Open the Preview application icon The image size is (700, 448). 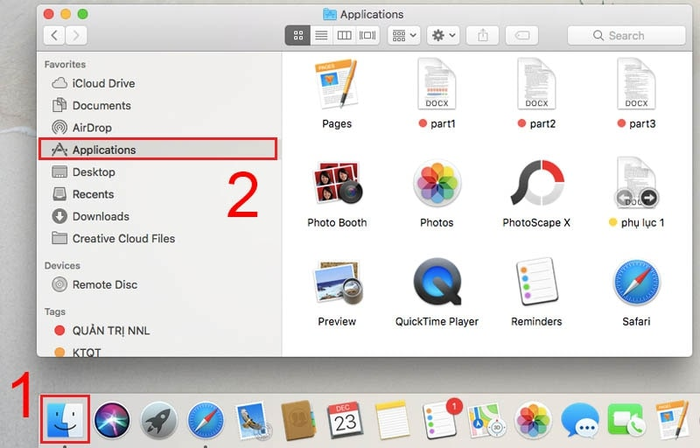click(337, 285)
